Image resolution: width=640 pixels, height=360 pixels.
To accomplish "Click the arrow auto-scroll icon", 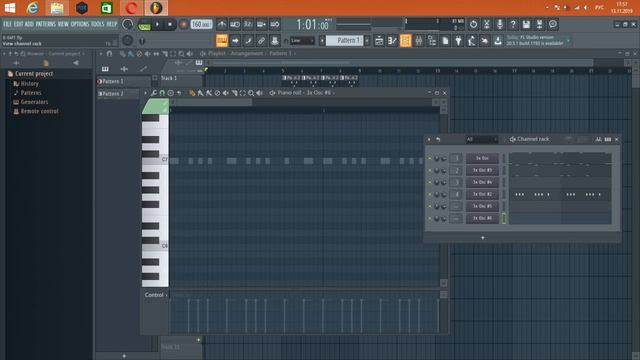I will click(x=235, y=40).
